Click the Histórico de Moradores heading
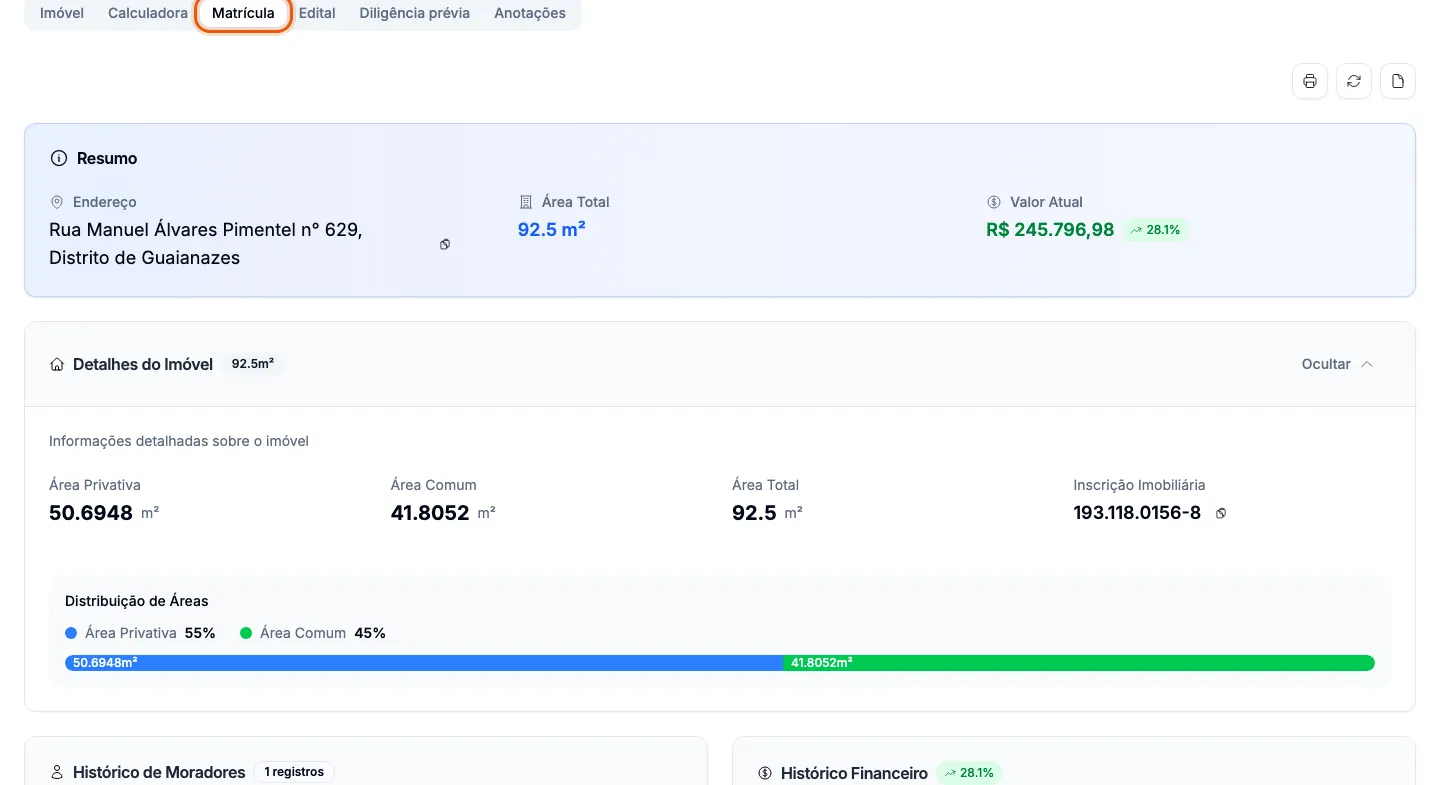 click(x=159, y=773)
